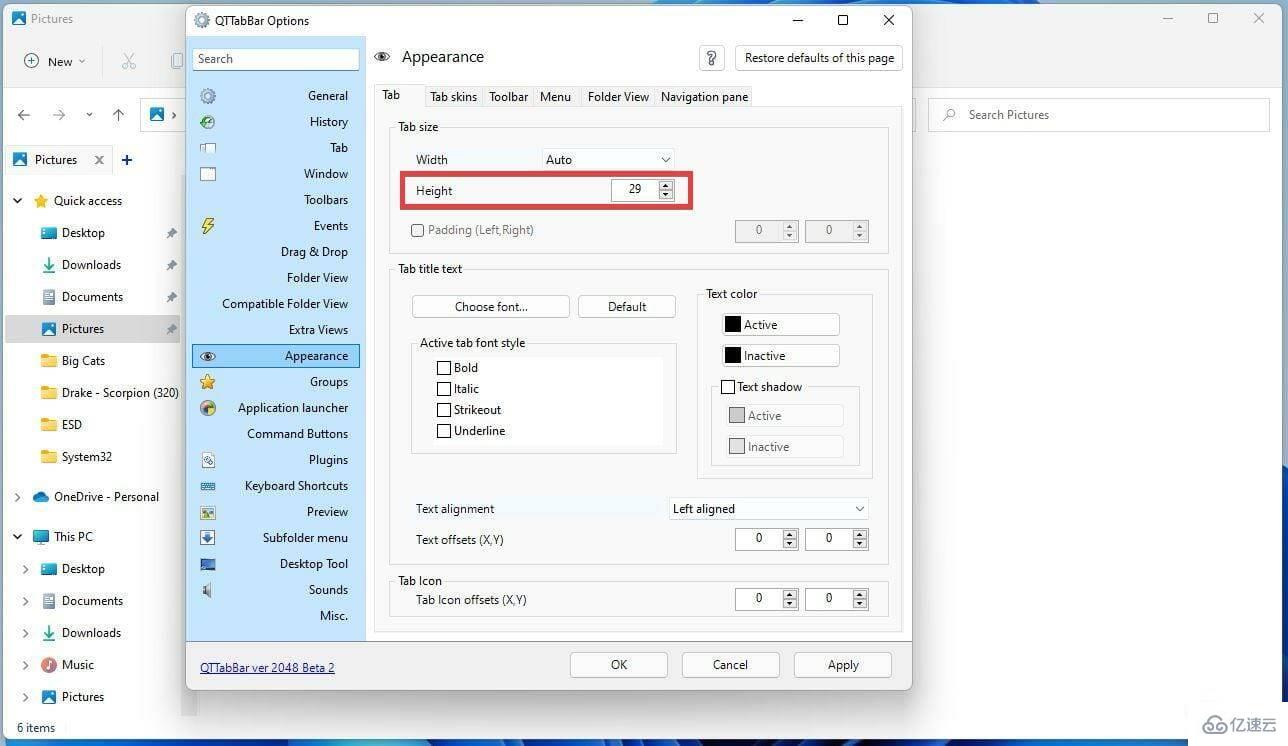The width and height of the screenshot is (1288, 746).
Task: Click the Default font button
Action: click(627, 307)
